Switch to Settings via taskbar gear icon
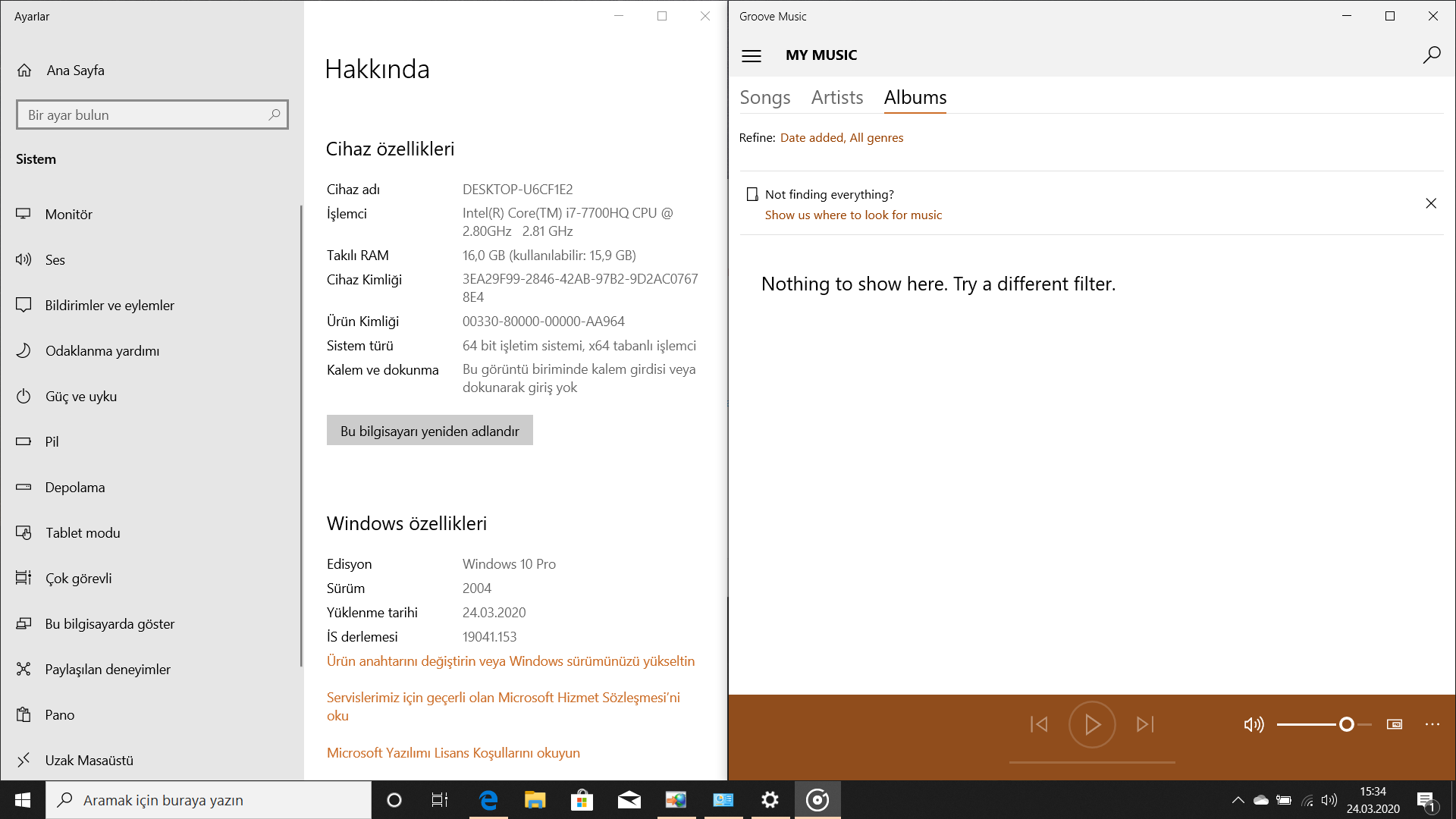Screen dimensions: 1456x819 [770, 799]
